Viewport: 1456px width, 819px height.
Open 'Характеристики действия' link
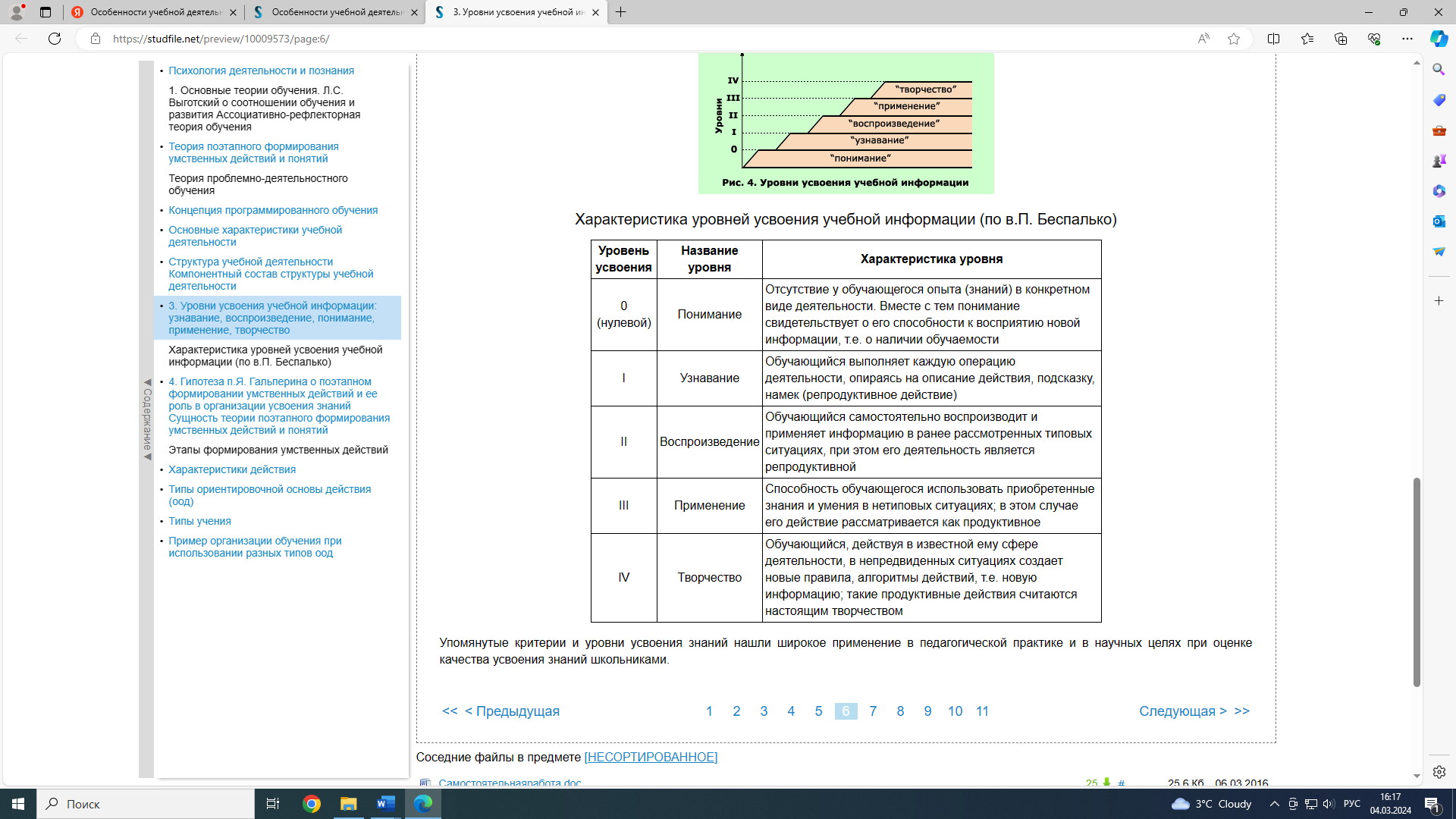(232, 469)
